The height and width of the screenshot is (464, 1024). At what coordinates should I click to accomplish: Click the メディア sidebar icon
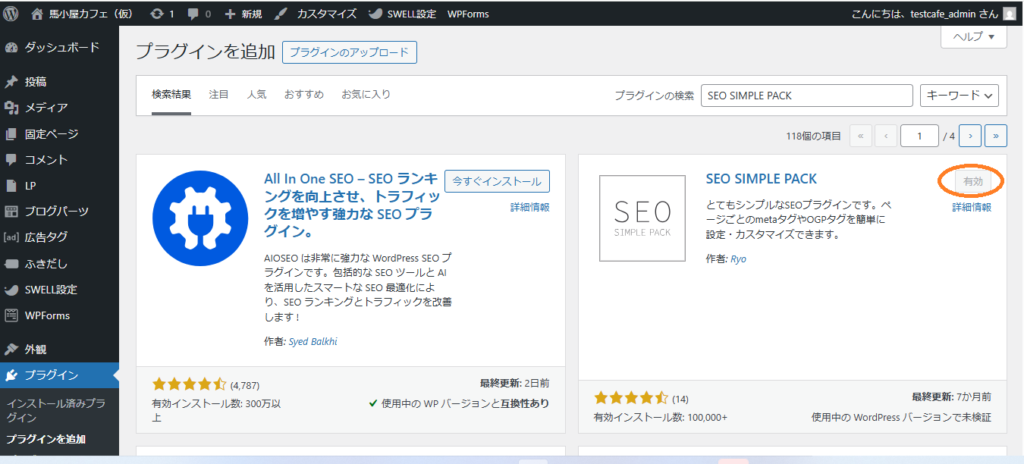tap(11, 108)
